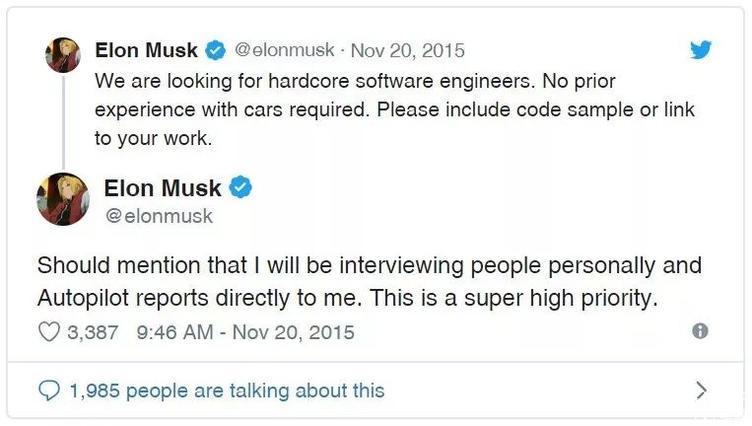
Task: Click the reply text about Autopilot interviews
Action: pyautogui.click(x=369, y=282)
